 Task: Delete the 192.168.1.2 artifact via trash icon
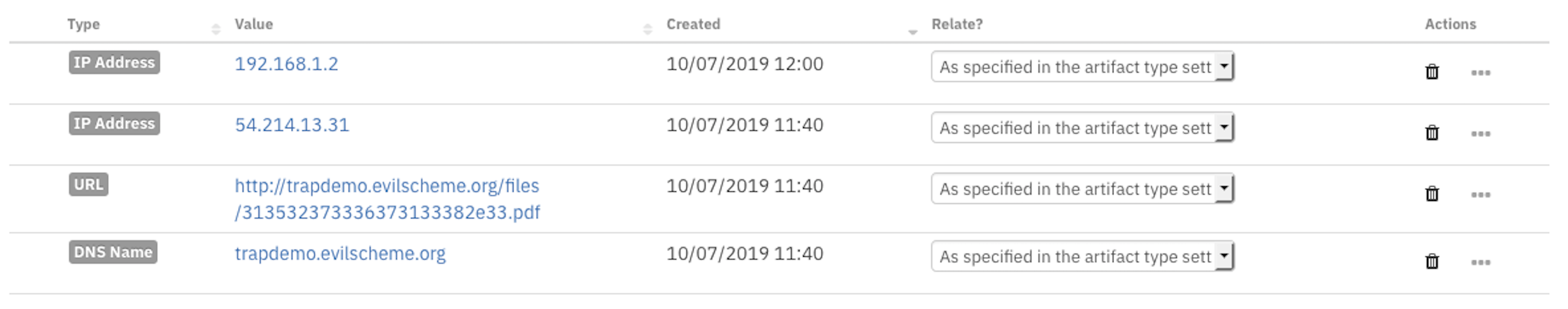tap(1432, 72)
